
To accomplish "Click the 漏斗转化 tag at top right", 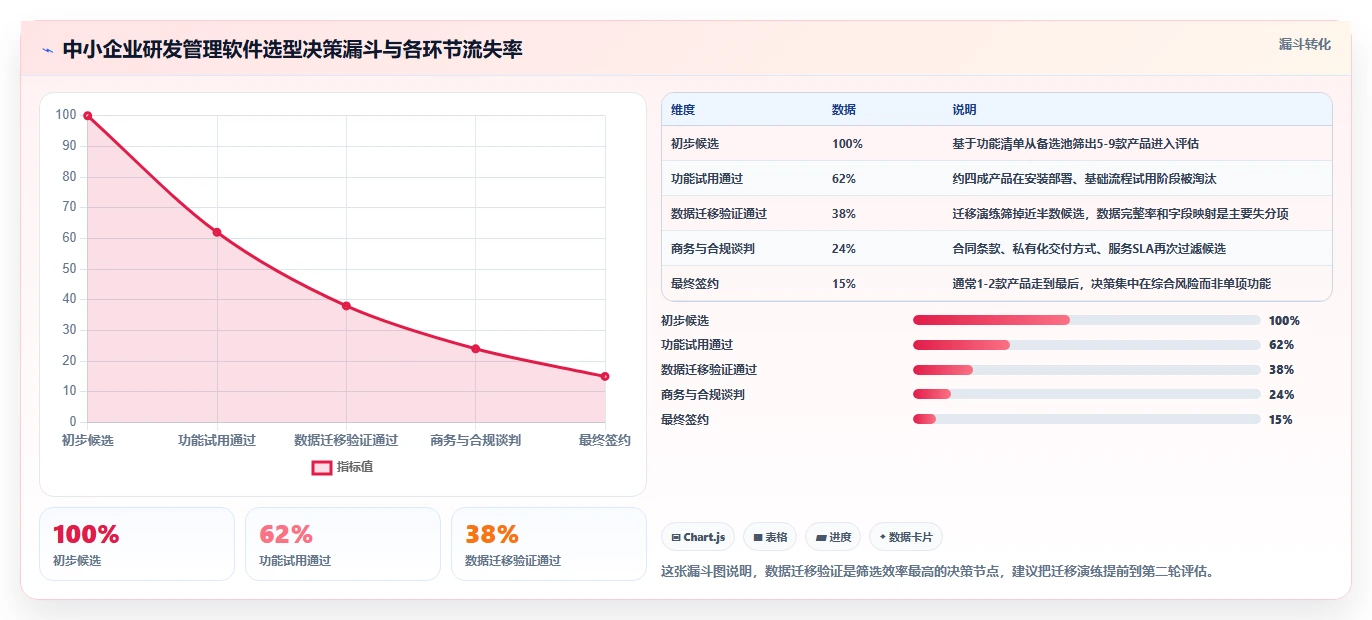I will (1305, 44).
